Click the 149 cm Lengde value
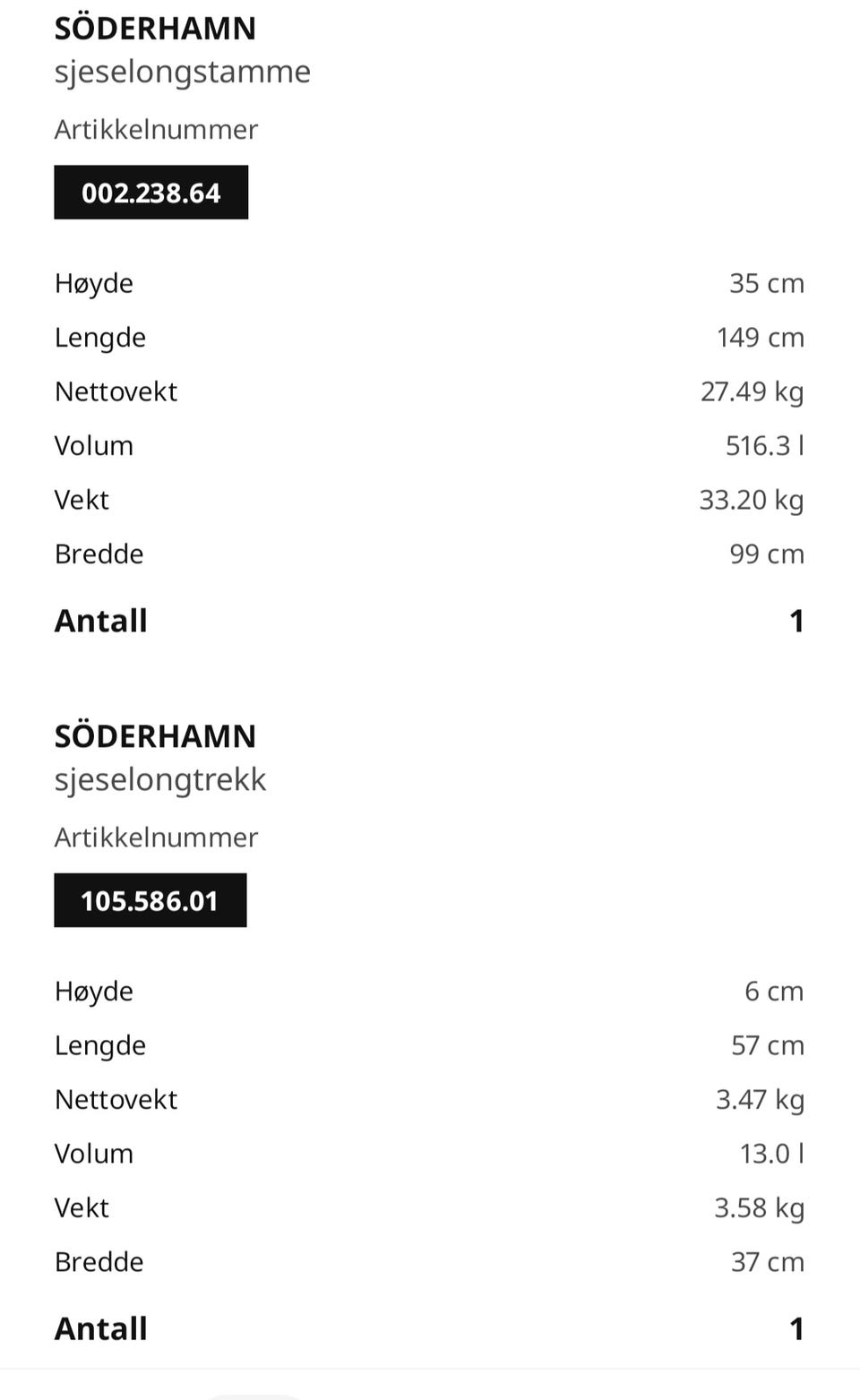 tap(760, 338)
